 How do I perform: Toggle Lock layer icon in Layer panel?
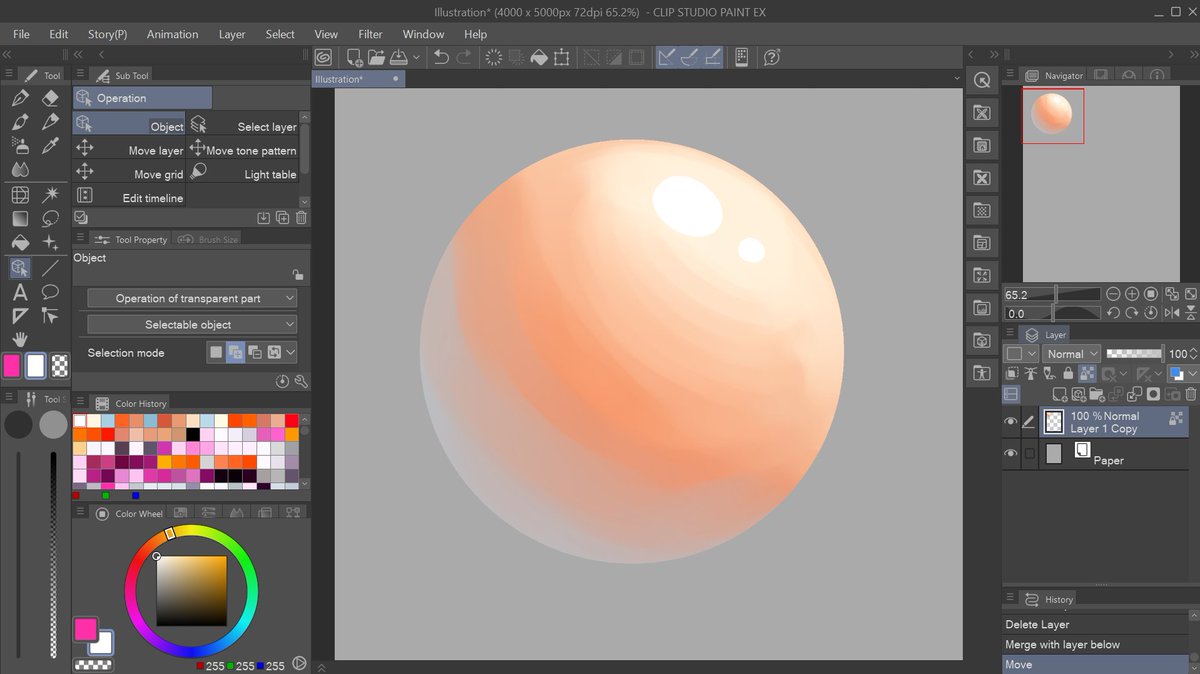(1068, 374)
